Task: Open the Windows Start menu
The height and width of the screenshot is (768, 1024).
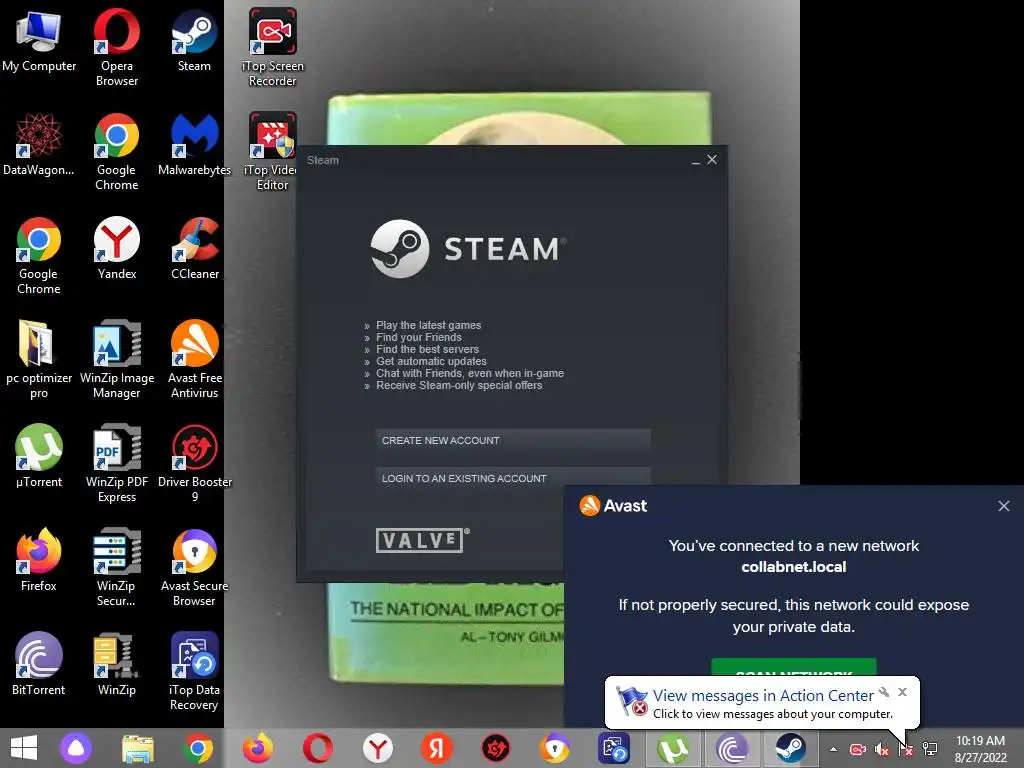Action: [x=24, y=748]
